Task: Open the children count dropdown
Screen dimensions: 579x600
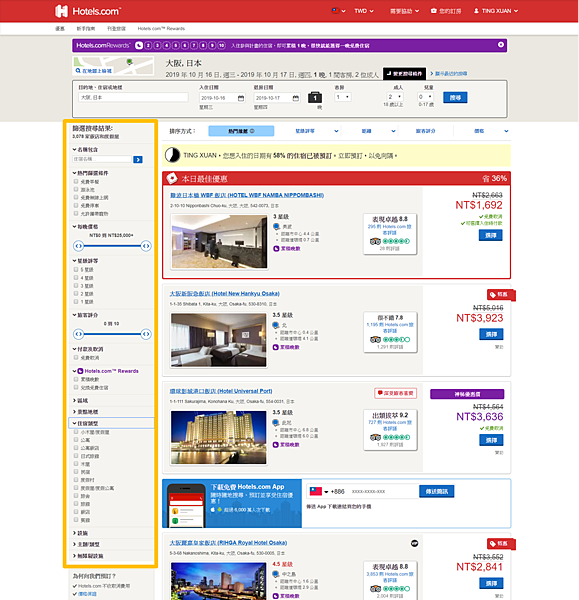Action: pos(426,97)
